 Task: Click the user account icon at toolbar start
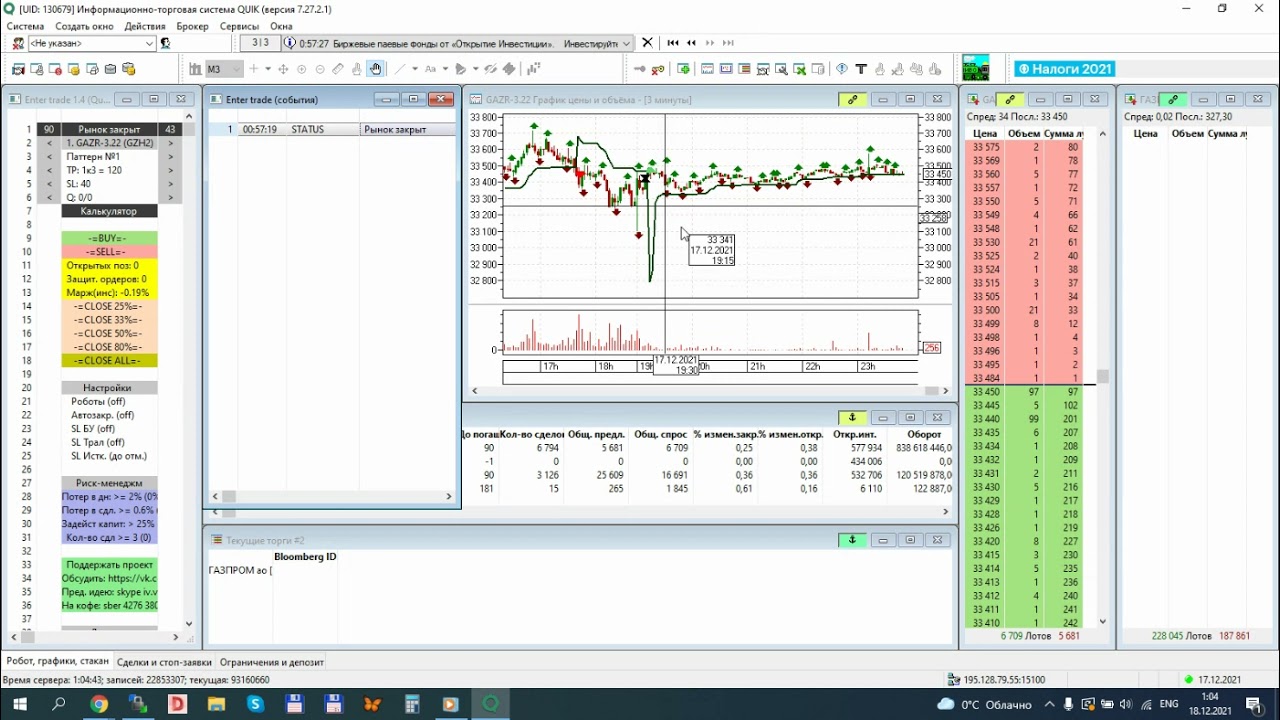[17, 43]
